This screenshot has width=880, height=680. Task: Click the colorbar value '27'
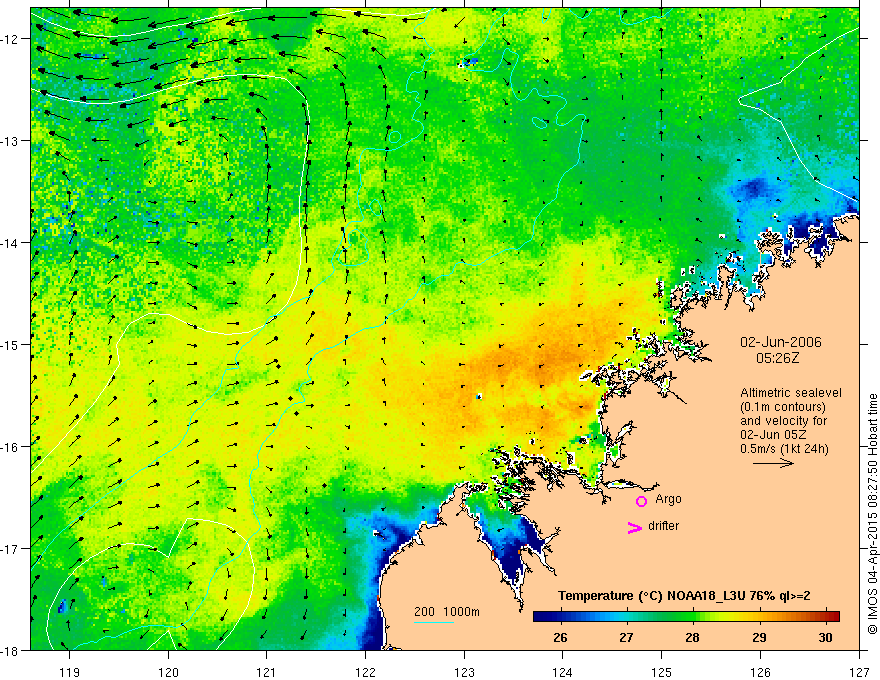(x=626, y=637)
